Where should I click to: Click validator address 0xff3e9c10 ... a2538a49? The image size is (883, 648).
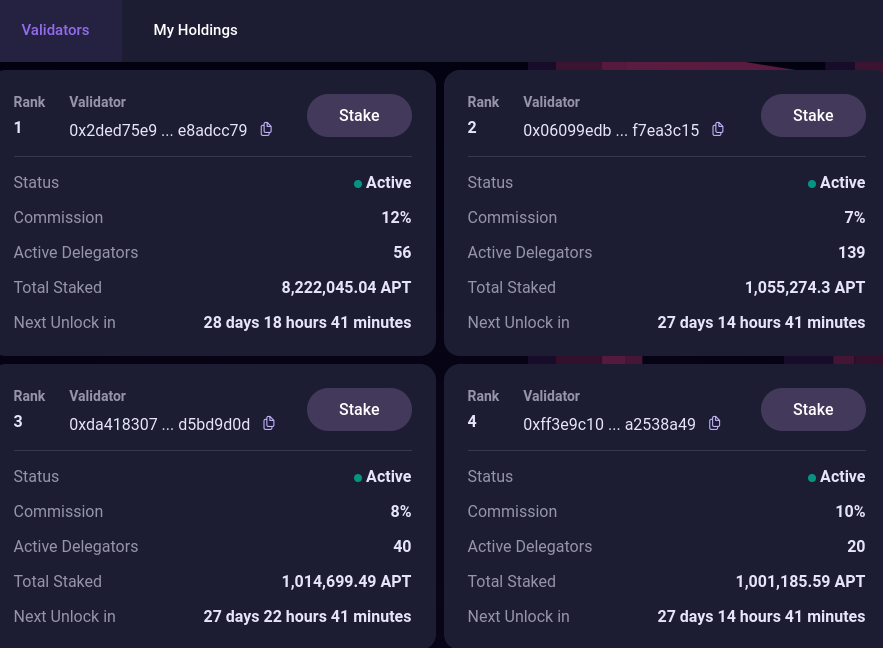pos(609,424)
